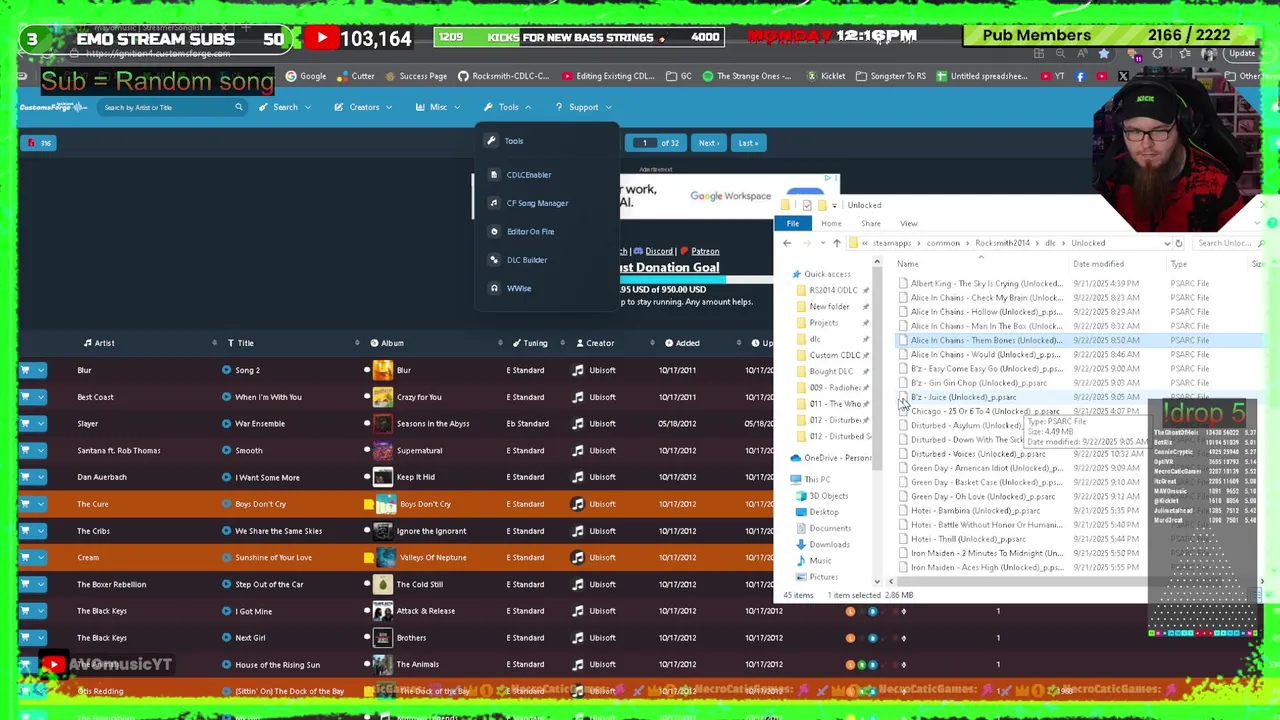The height and width of the screenshot is (720, 1280).
Task: Select CDLCEnabler from Tools dropdown
Action: click(528, 175)
